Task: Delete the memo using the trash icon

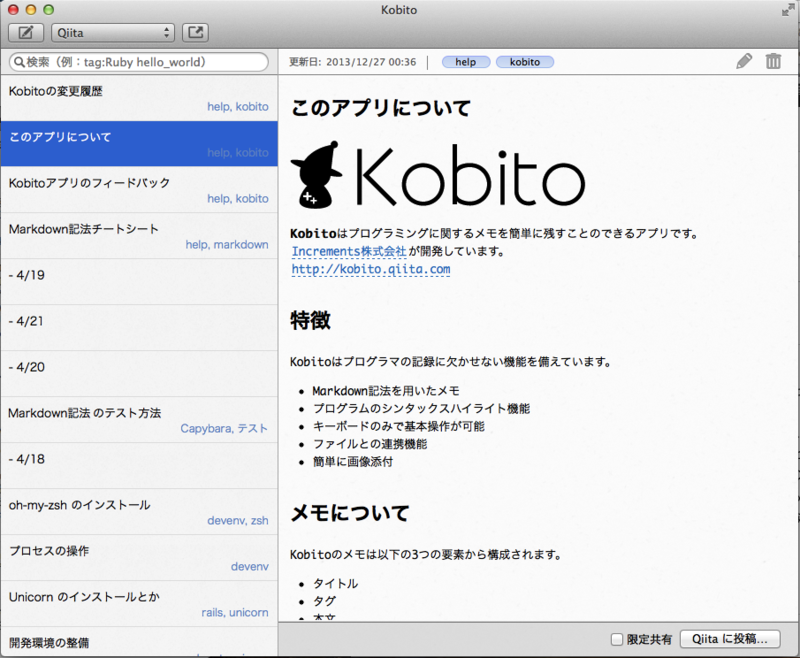Action: (x=773, y=61)
